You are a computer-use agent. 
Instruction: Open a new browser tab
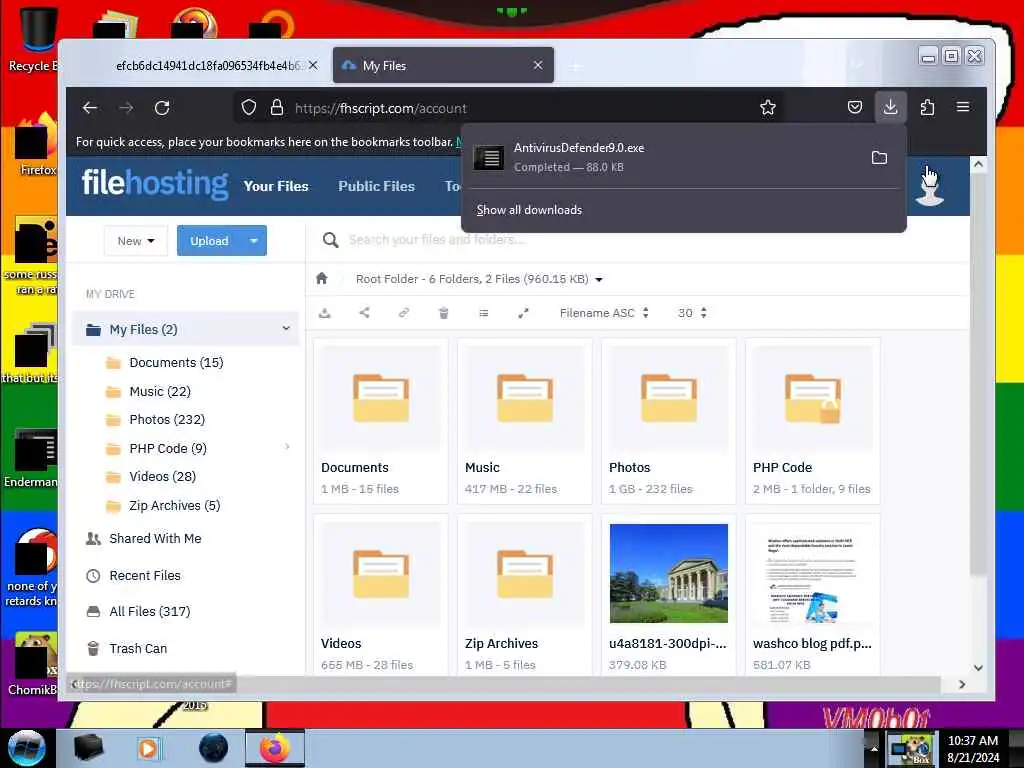(x=575, y=66)
